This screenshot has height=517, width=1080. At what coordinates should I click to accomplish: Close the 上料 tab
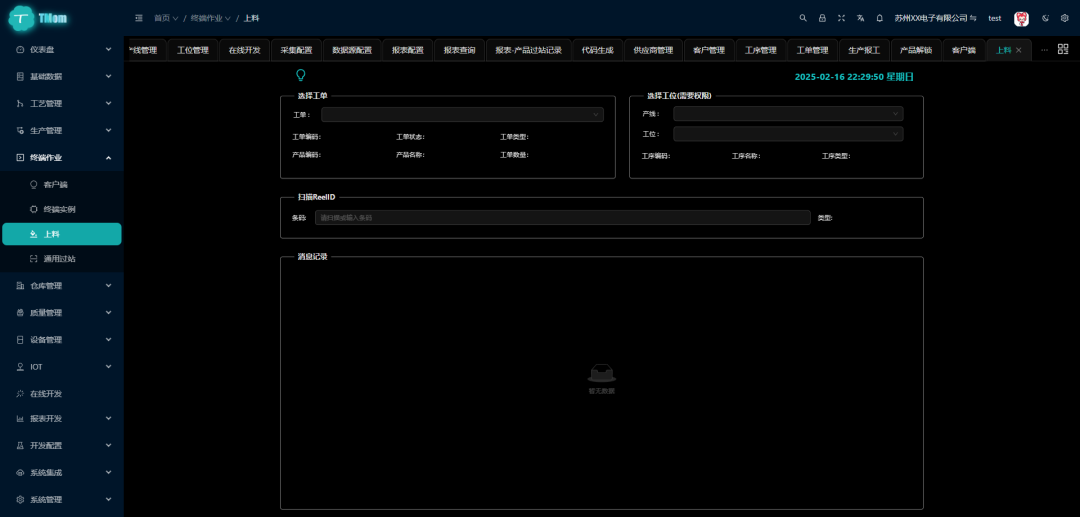tap(1018, 50)
